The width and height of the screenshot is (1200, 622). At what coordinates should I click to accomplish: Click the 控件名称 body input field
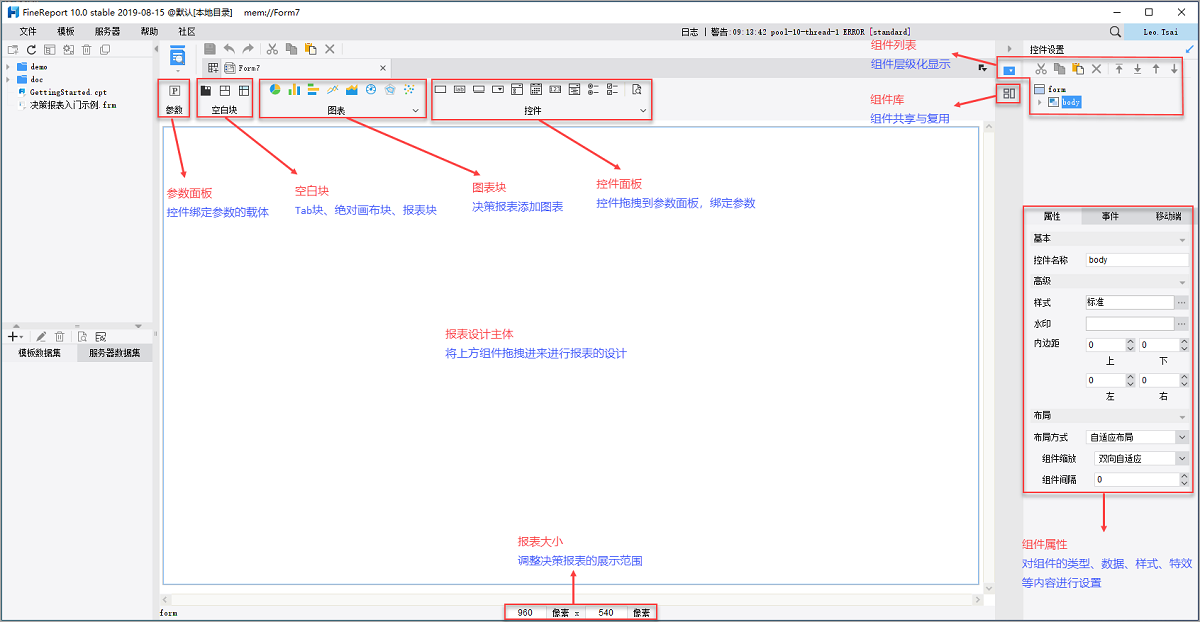[1137, 260]
